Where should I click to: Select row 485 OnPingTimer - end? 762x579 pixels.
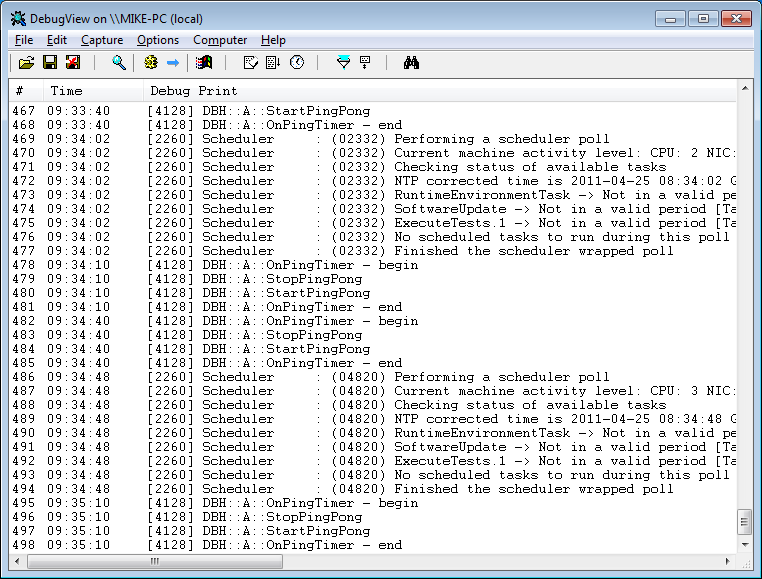point(372,363)
